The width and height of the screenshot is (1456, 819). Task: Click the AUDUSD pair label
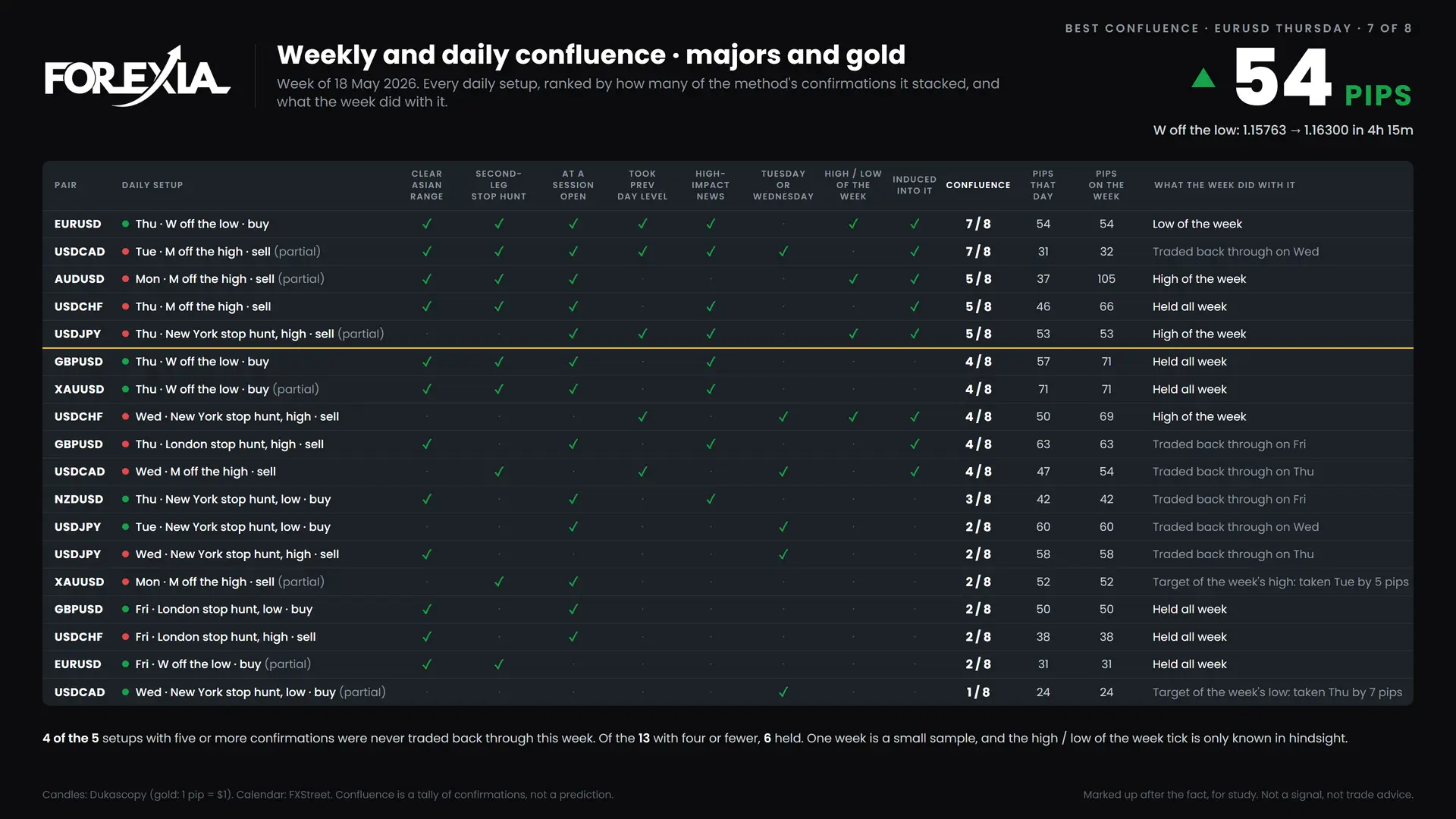tap(80, 279)
